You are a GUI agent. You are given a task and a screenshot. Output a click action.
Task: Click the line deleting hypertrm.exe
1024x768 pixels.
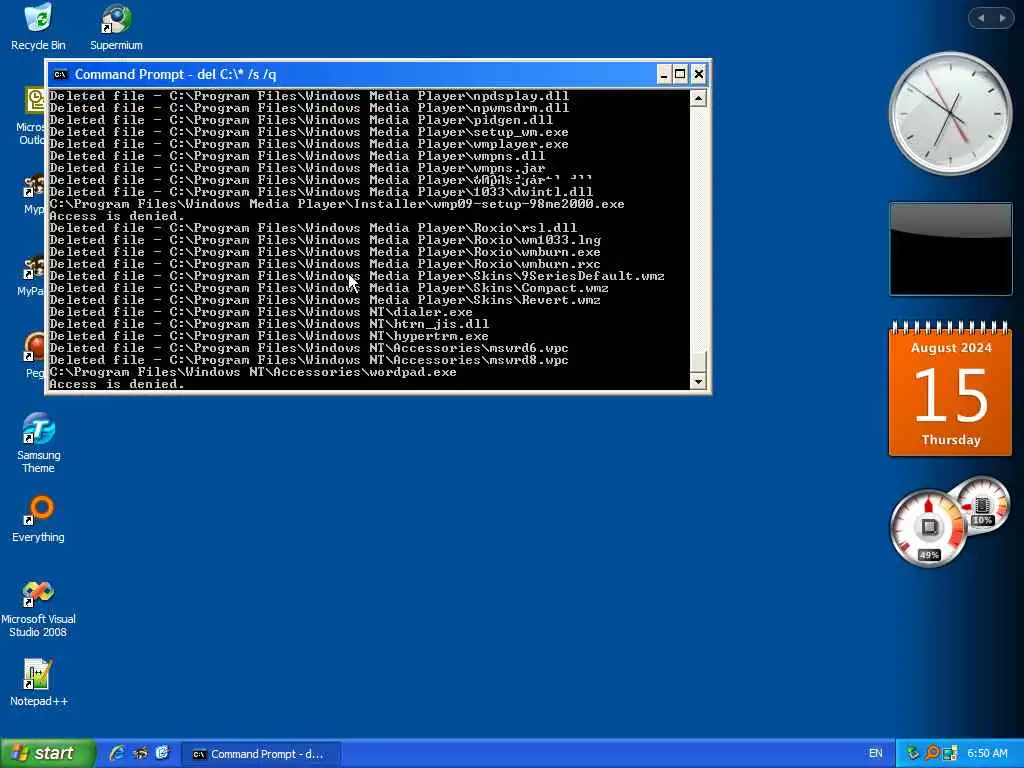tap(268, 336)
